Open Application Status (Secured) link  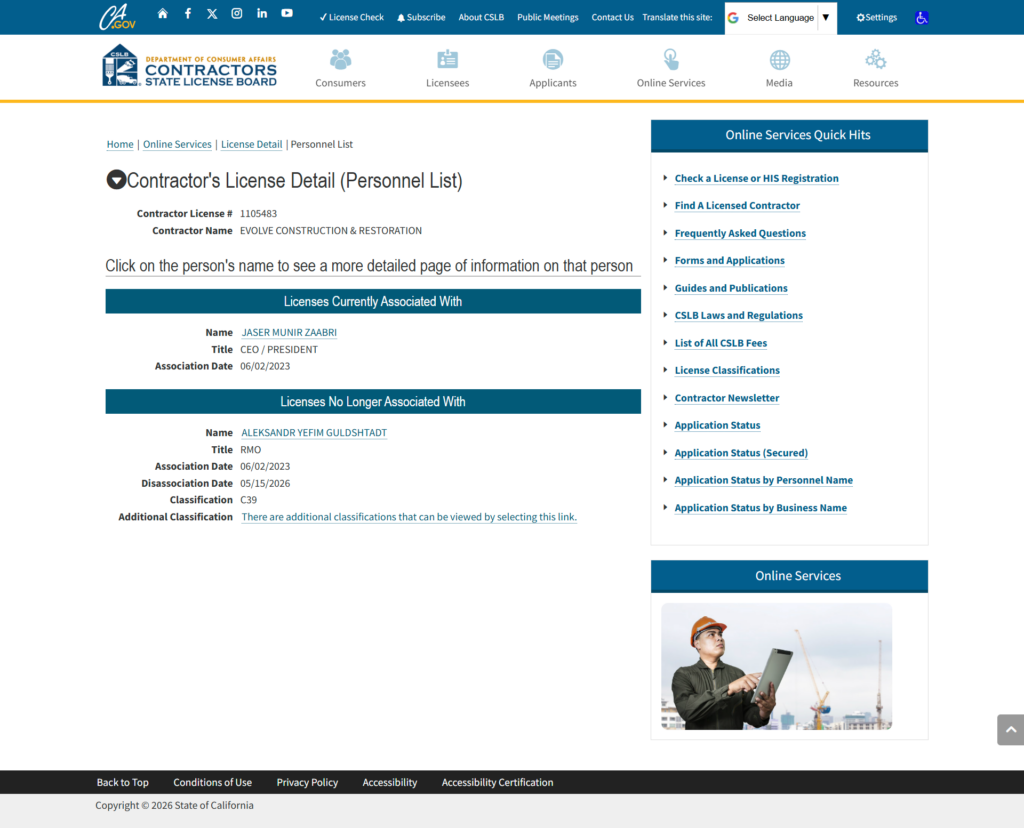tap(741, 453)
